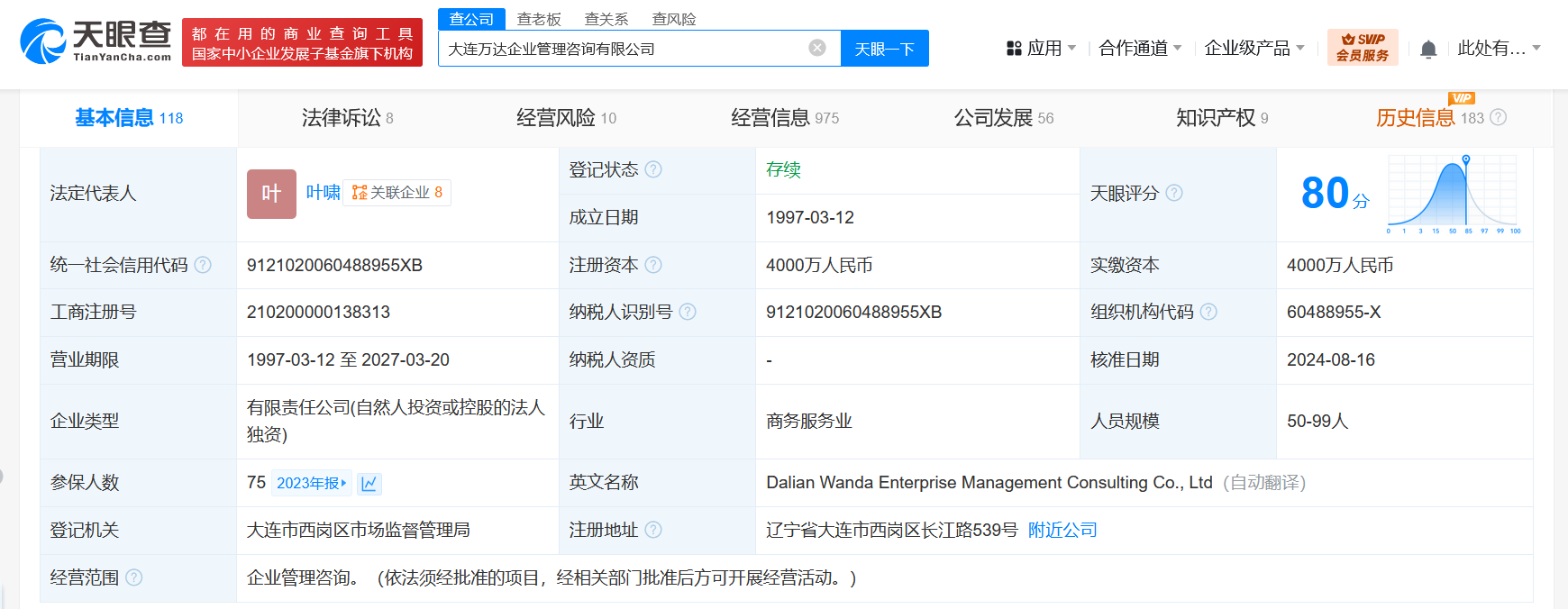Click the 关联企业 8 button
1568x609 pixels.
pyautogui.click(x=397, y=193)
